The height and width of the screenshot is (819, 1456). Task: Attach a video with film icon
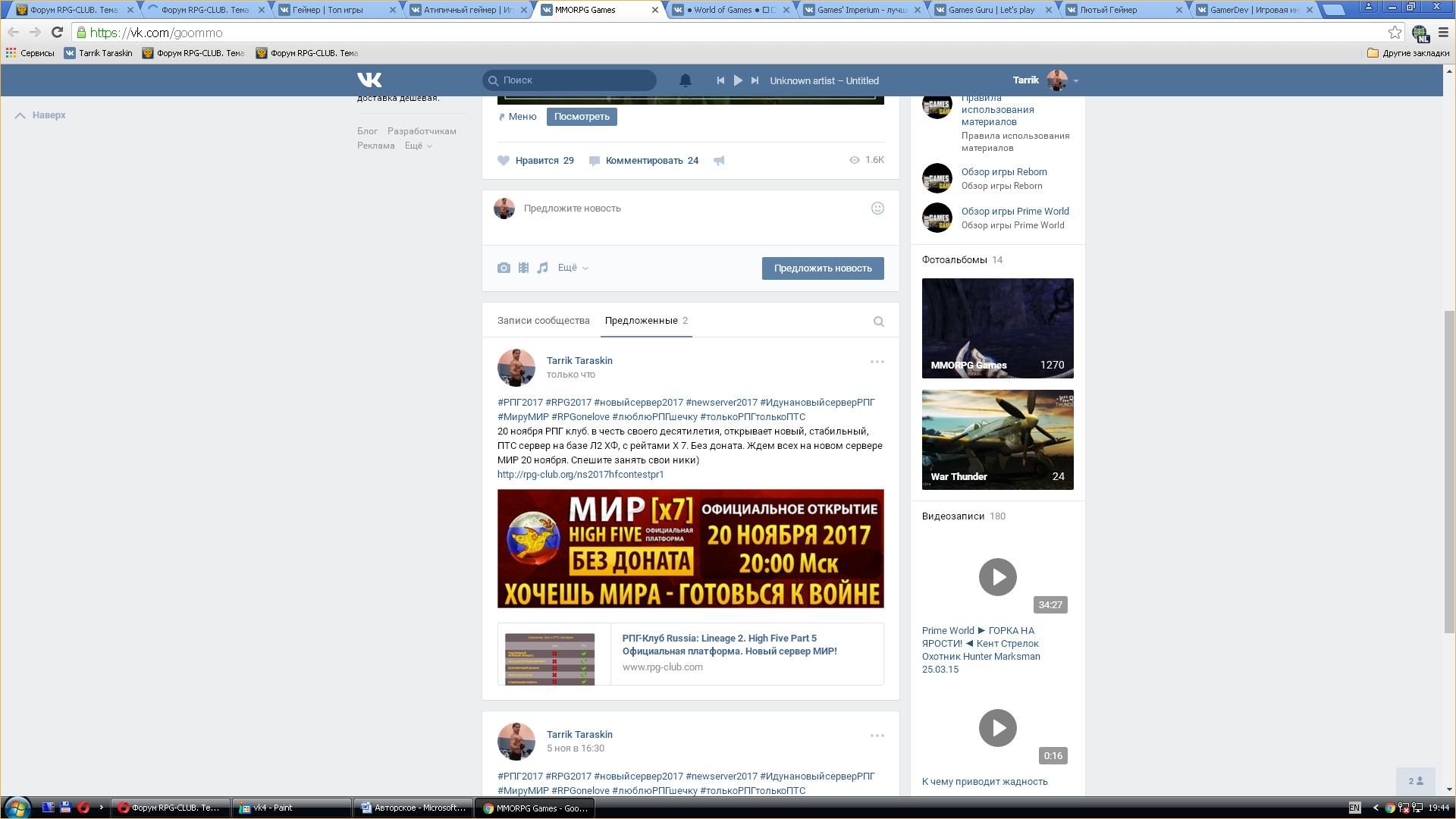pos(523,268)
